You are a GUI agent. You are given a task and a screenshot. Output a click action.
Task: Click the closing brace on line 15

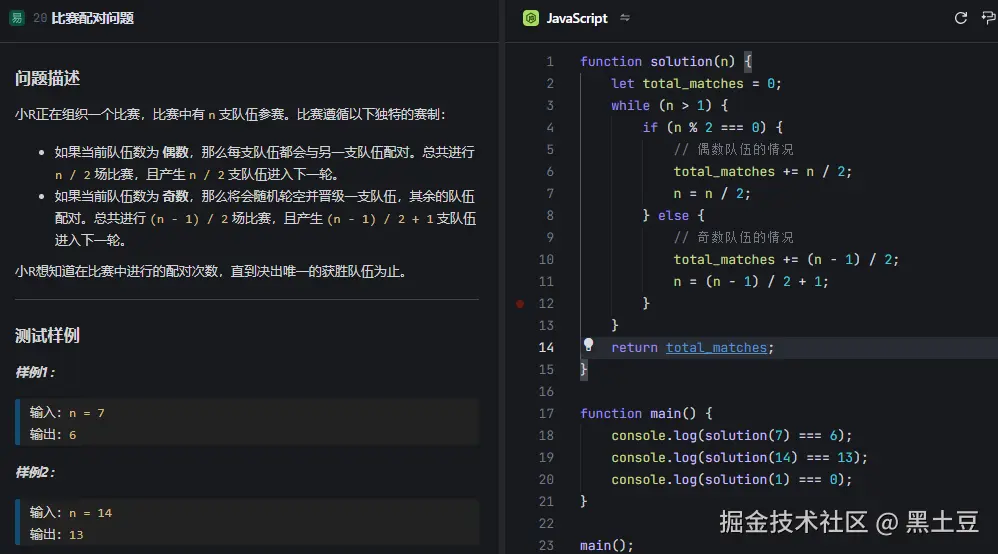click(584, 369)
